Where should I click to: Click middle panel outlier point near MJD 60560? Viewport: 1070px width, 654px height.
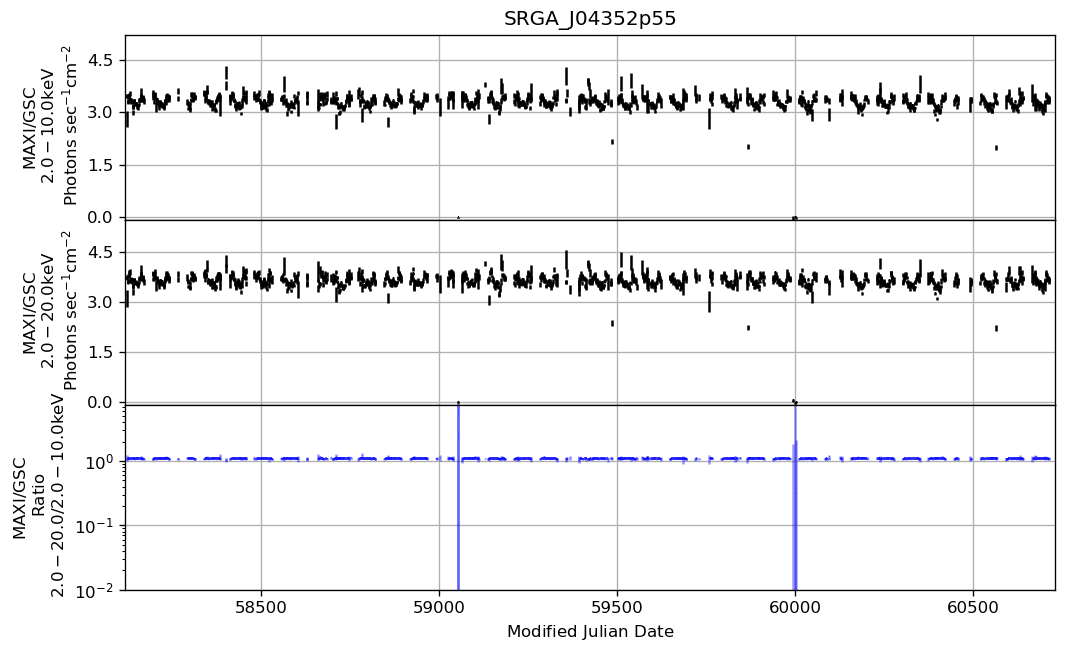coord(996,328)
